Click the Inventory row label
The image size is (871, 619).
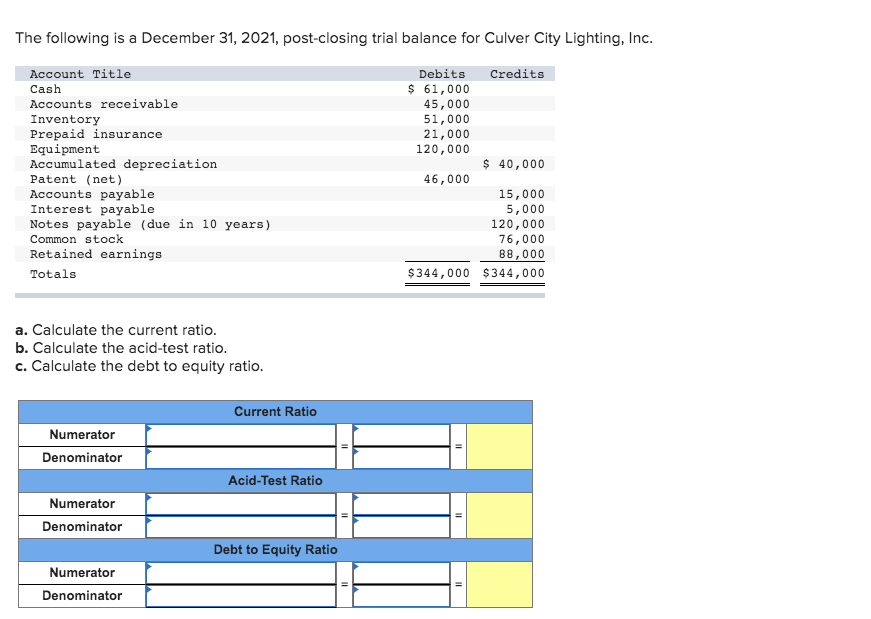(x=65, y=119)
